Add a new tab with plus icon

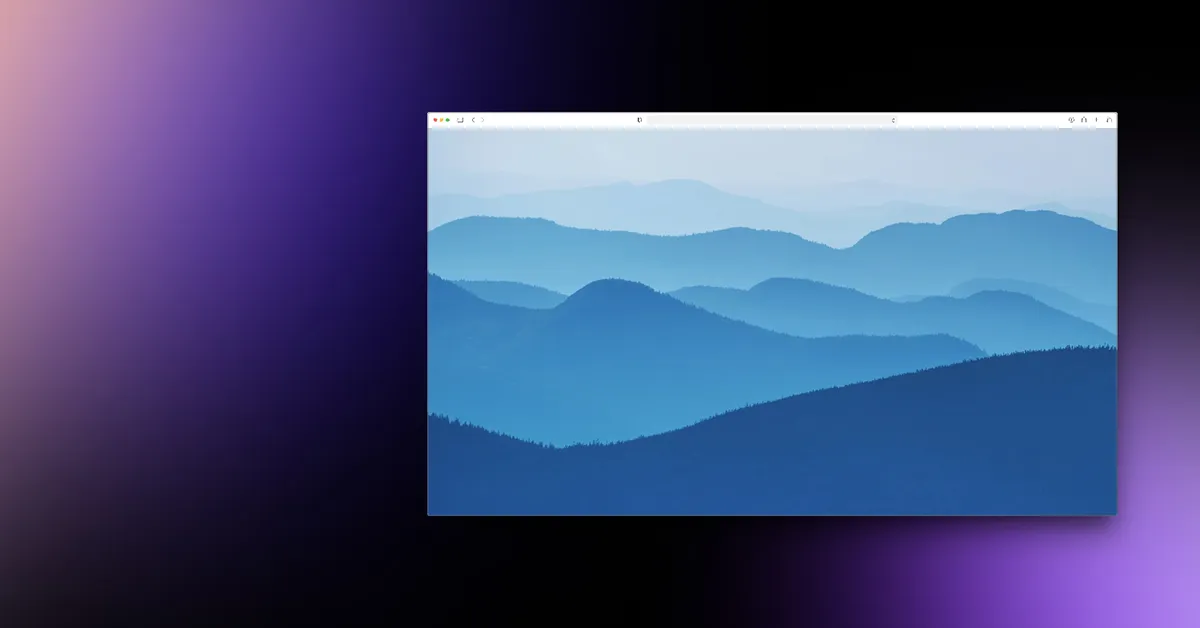pos(1096,120)
